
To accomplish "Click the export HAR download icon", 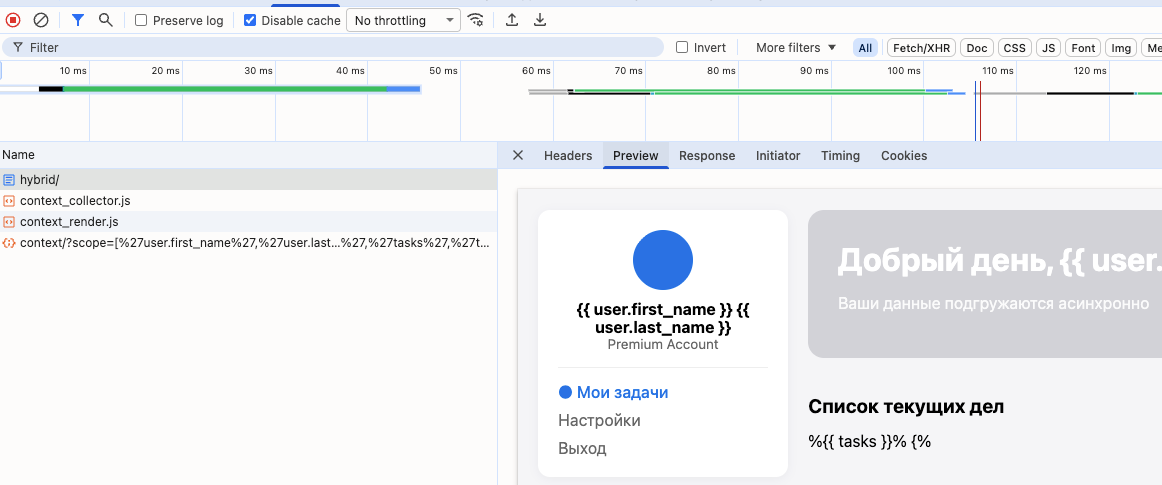I will click(540, 20).
